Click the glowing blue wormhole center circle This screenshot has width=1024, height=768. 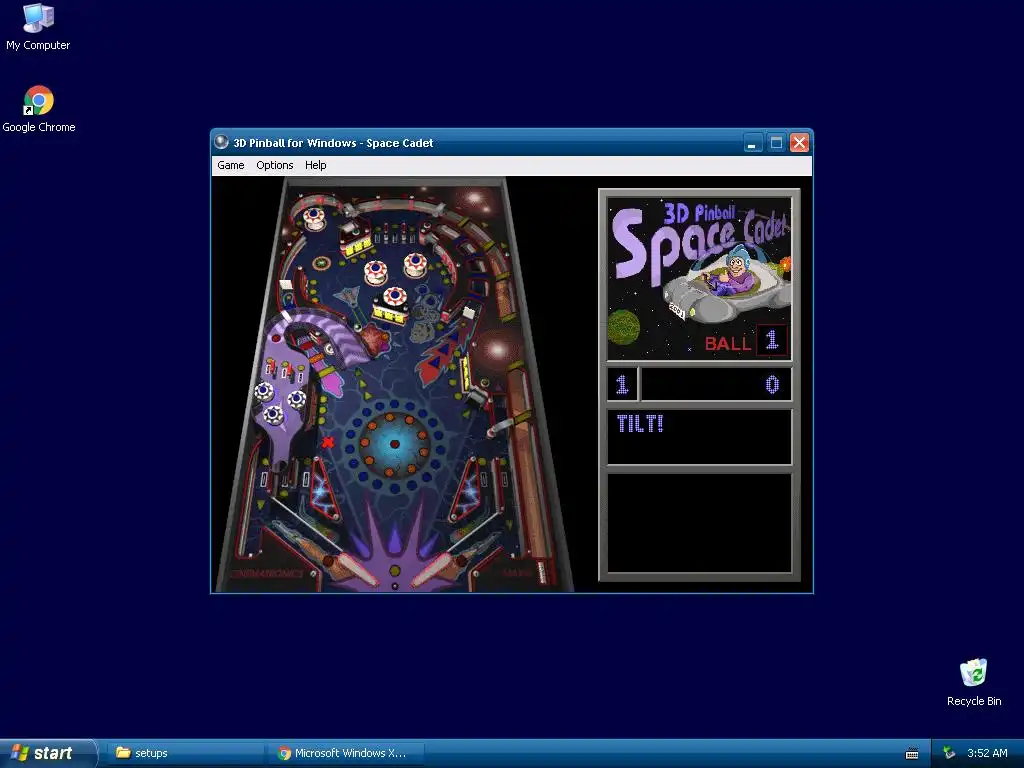click(x=394, y=444)
